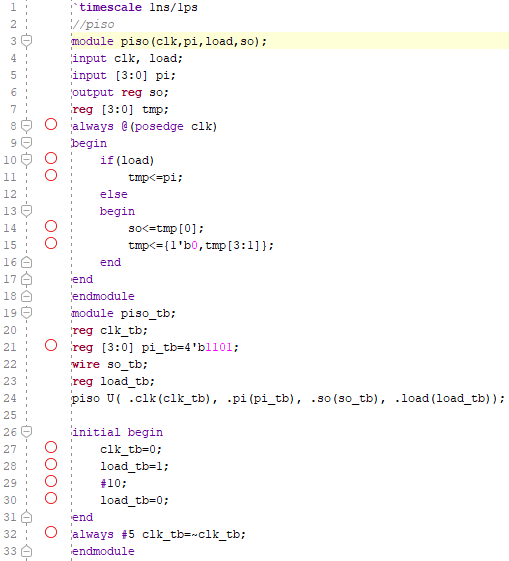This screenshot has height=561, width=509.
Task: Click the endmodule fold end marker line 18
Action: [x=26, y=296]
